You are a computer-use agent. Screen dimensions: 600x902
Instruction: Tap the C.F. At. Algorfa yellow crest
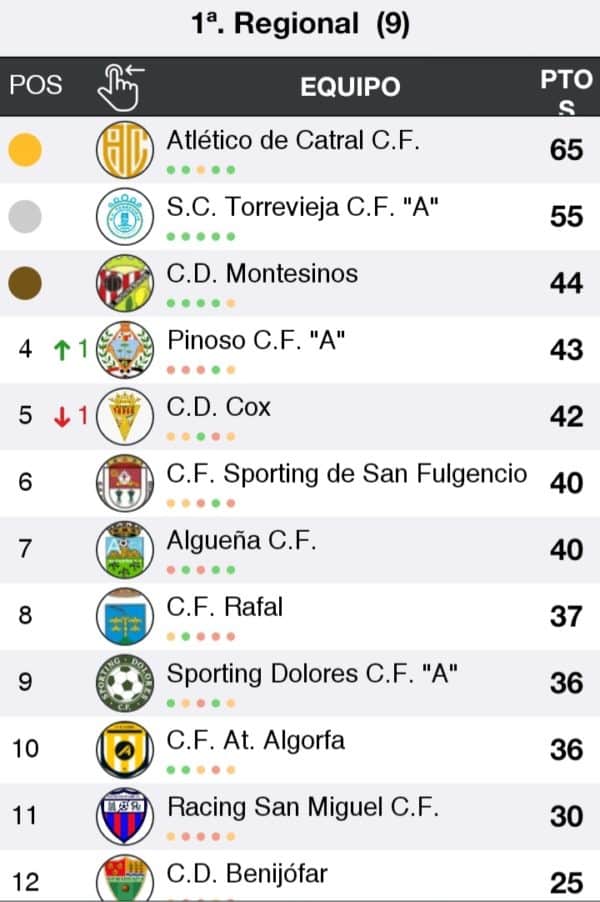click(125, 749)
